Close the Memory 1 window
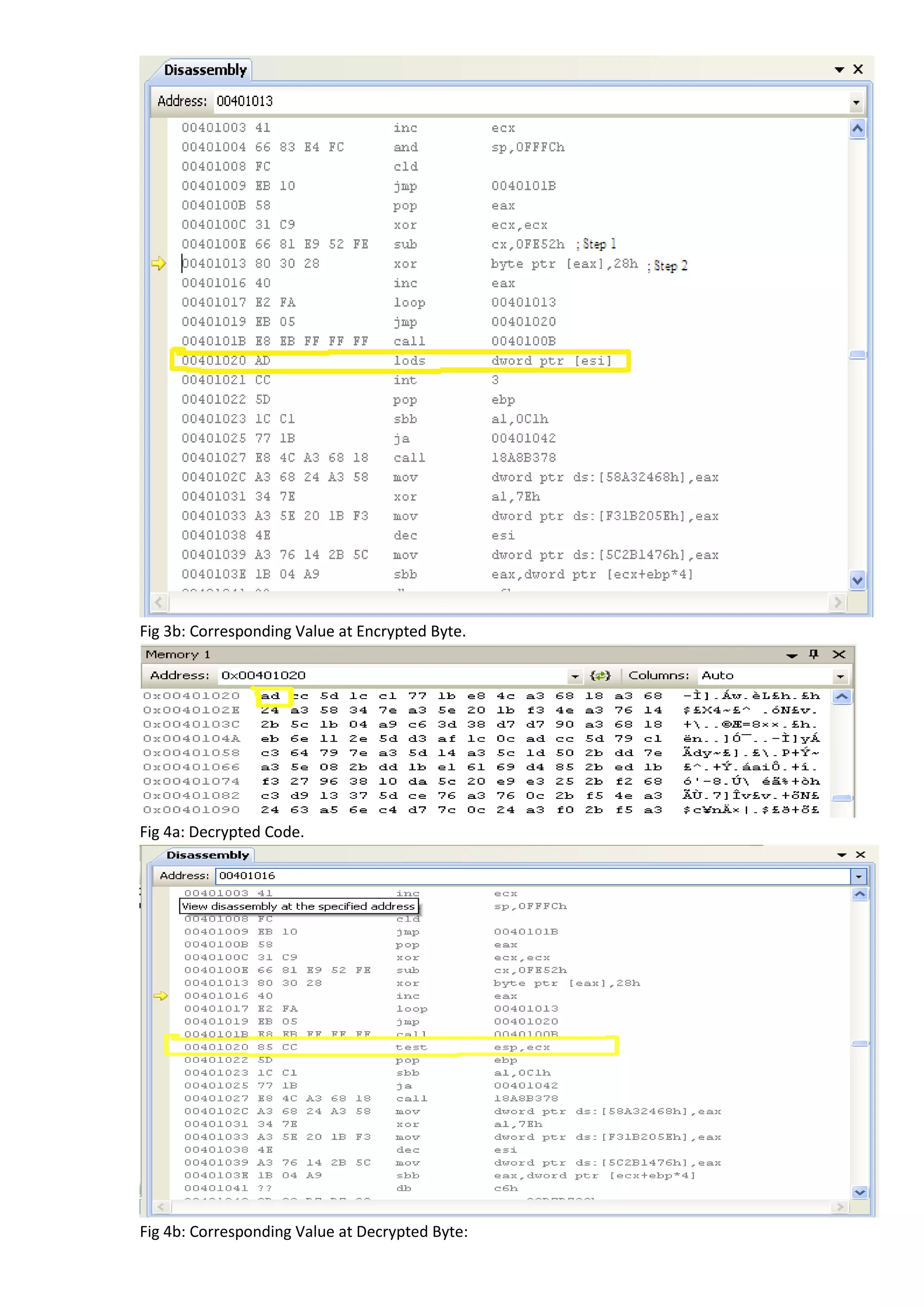Image resolution: width=924 pixels, height=1307 pixels. pos(839,654)
